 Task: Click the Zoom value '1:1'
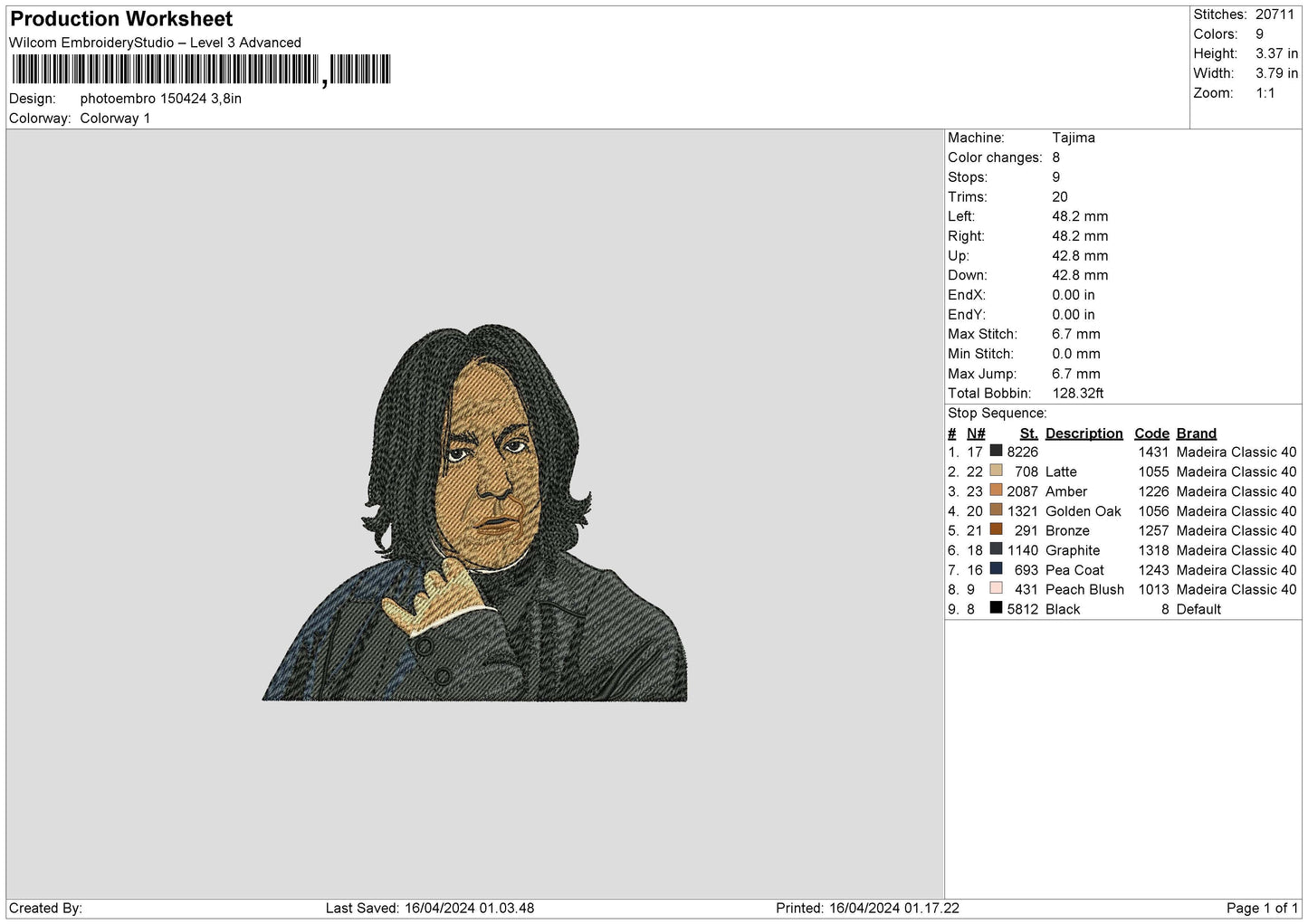1265,93
